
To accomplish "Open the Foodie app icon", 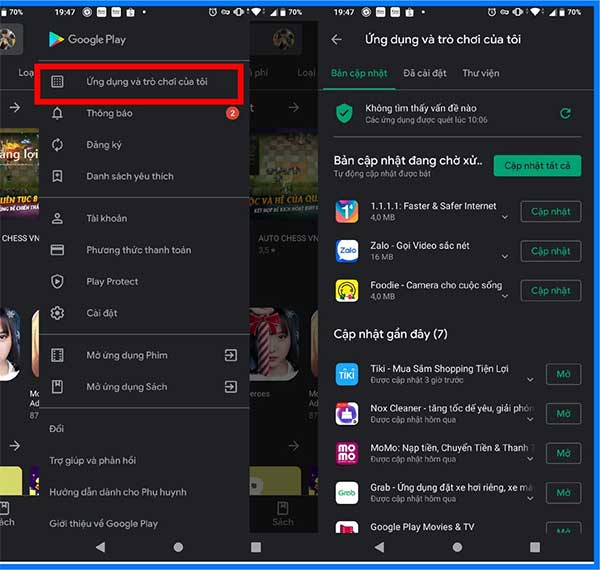I will (347, 291).
